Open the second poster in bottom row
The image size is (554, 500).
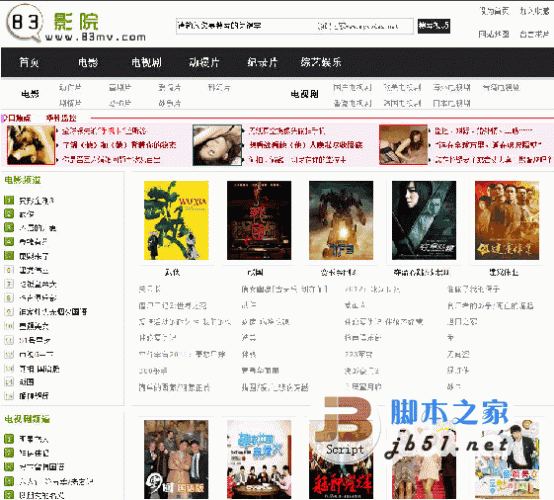coord(259,459)
